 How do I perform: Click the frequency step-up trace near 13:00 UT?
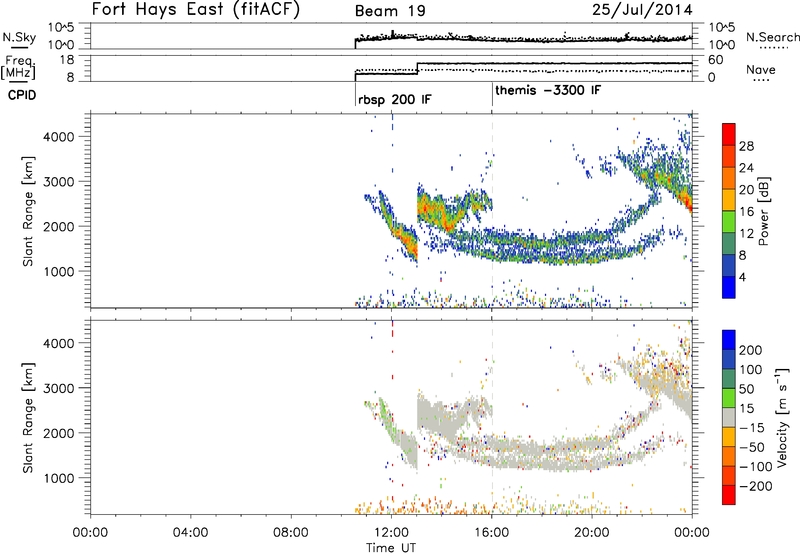click(x=417, y=68)
